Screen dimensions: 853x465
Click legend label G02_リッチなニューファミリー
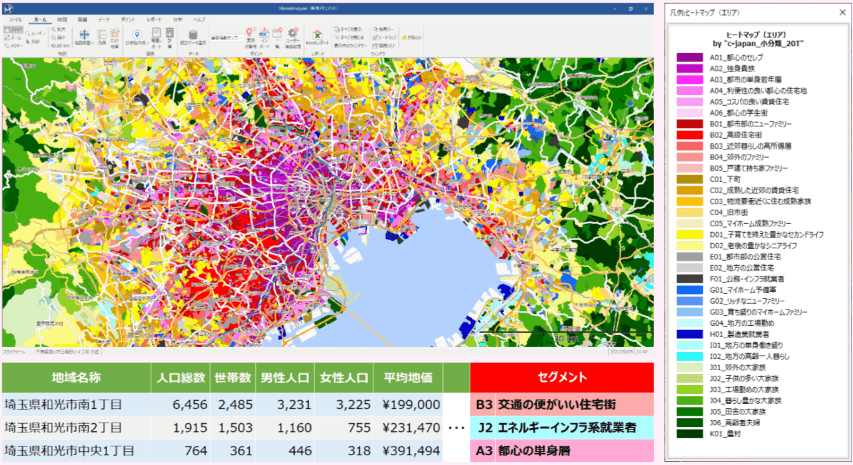coord(747,301)
